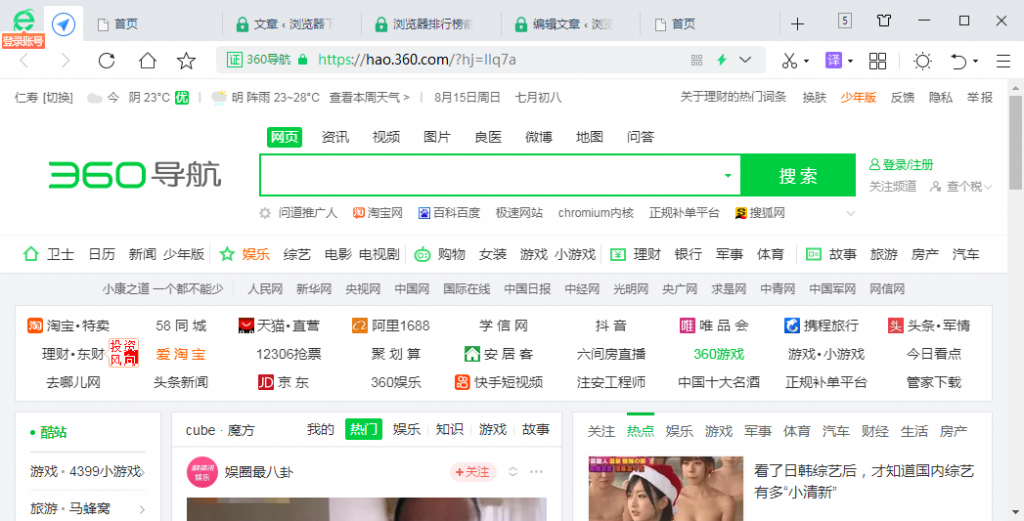Click 登录/注册 link

coord(901,165)
